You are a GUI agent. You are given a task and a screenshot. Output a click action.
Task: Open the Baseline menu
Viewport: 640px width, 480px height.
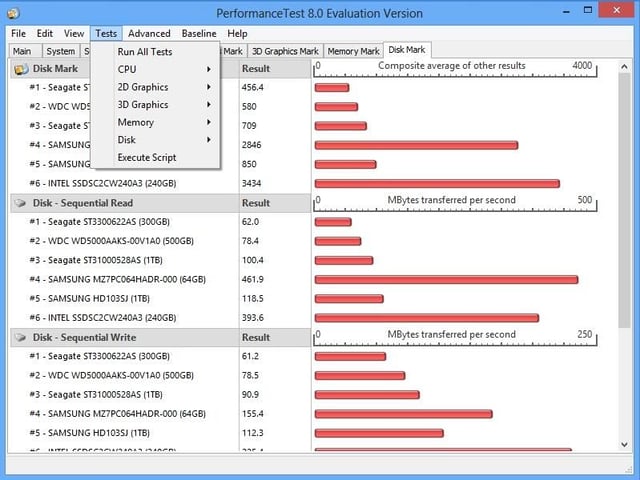[x=199, y=33]
